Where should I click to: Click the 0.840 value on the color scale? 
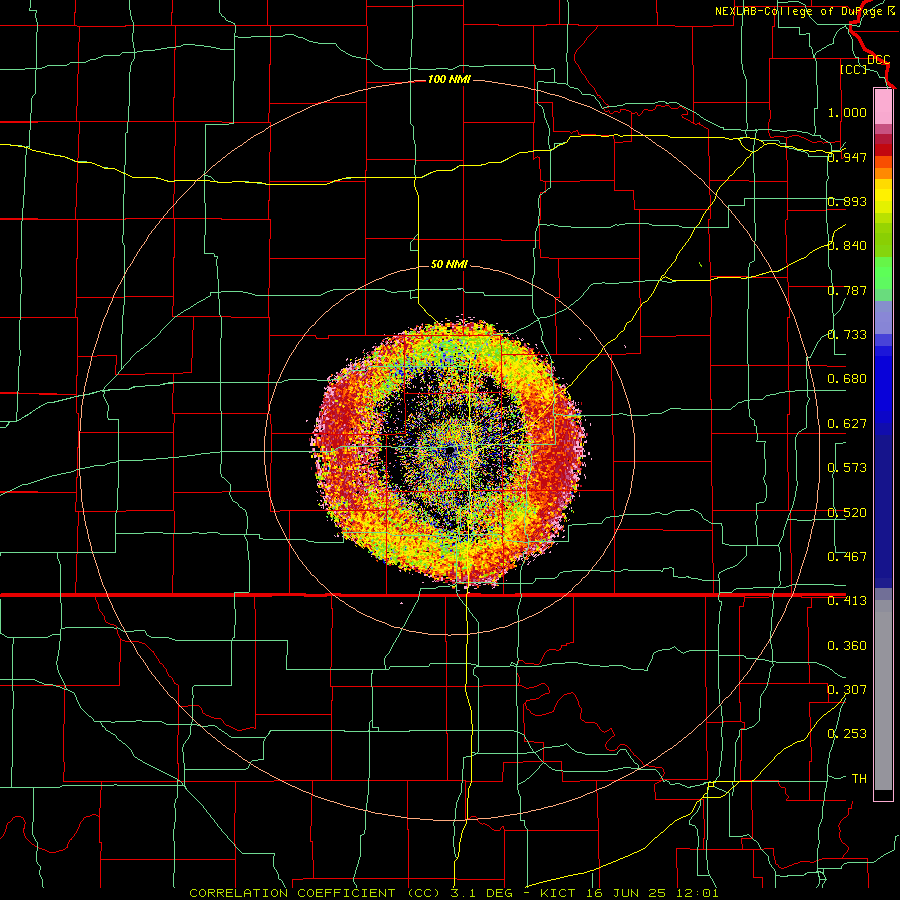click(x=847, y=246)
